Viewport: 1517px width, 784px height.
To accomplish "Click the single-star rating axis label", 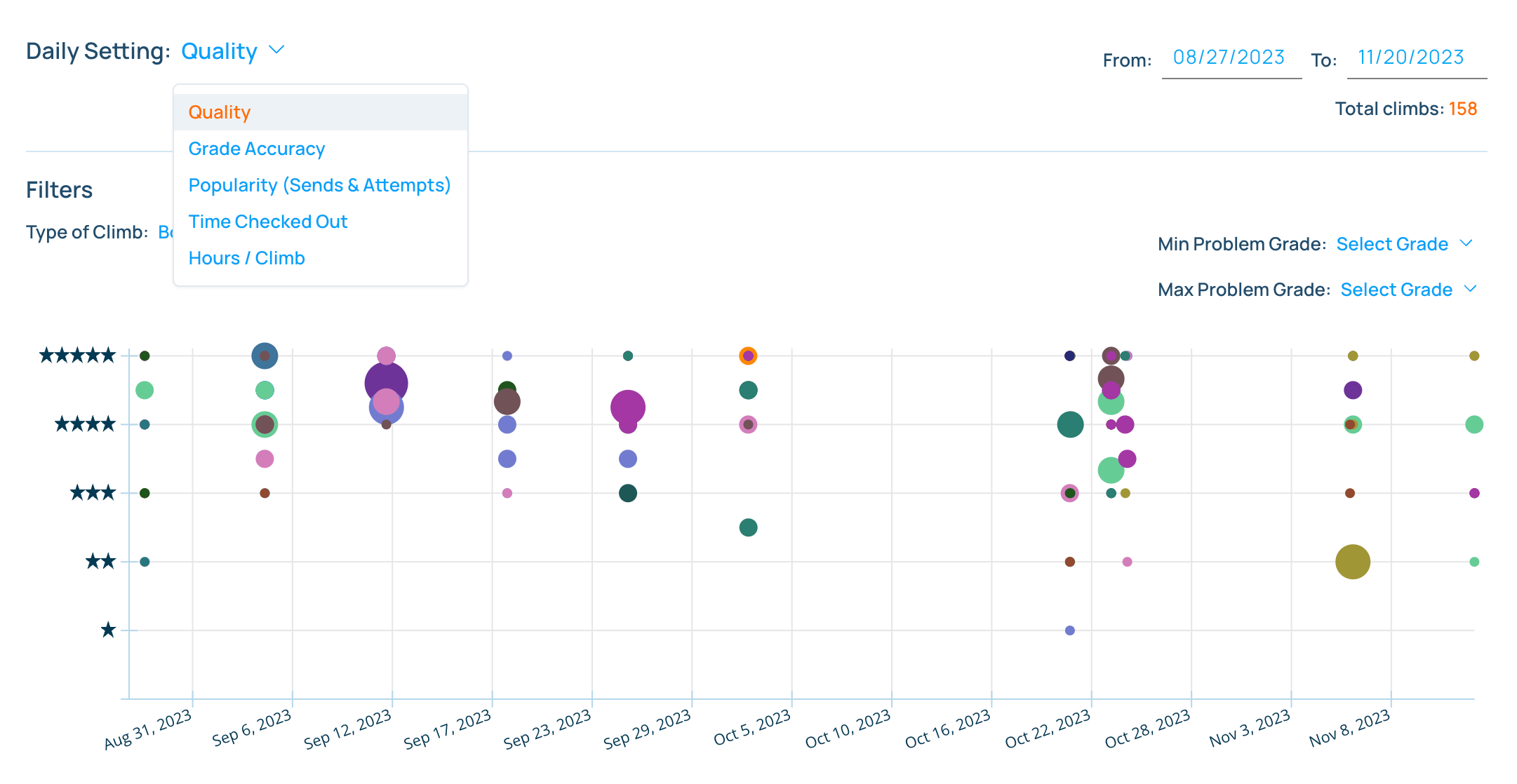I will [x=108, y=630].
